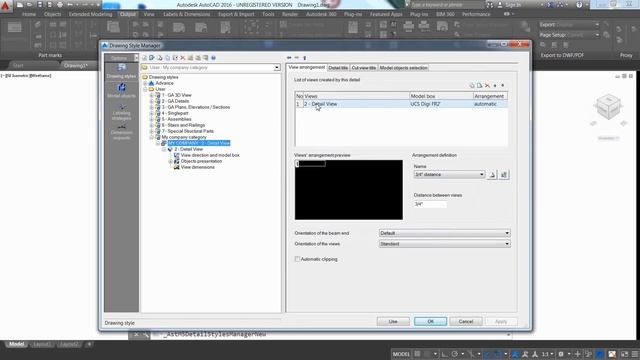Click the first new-style icon in tree toolbar

[x=144, y=58]
